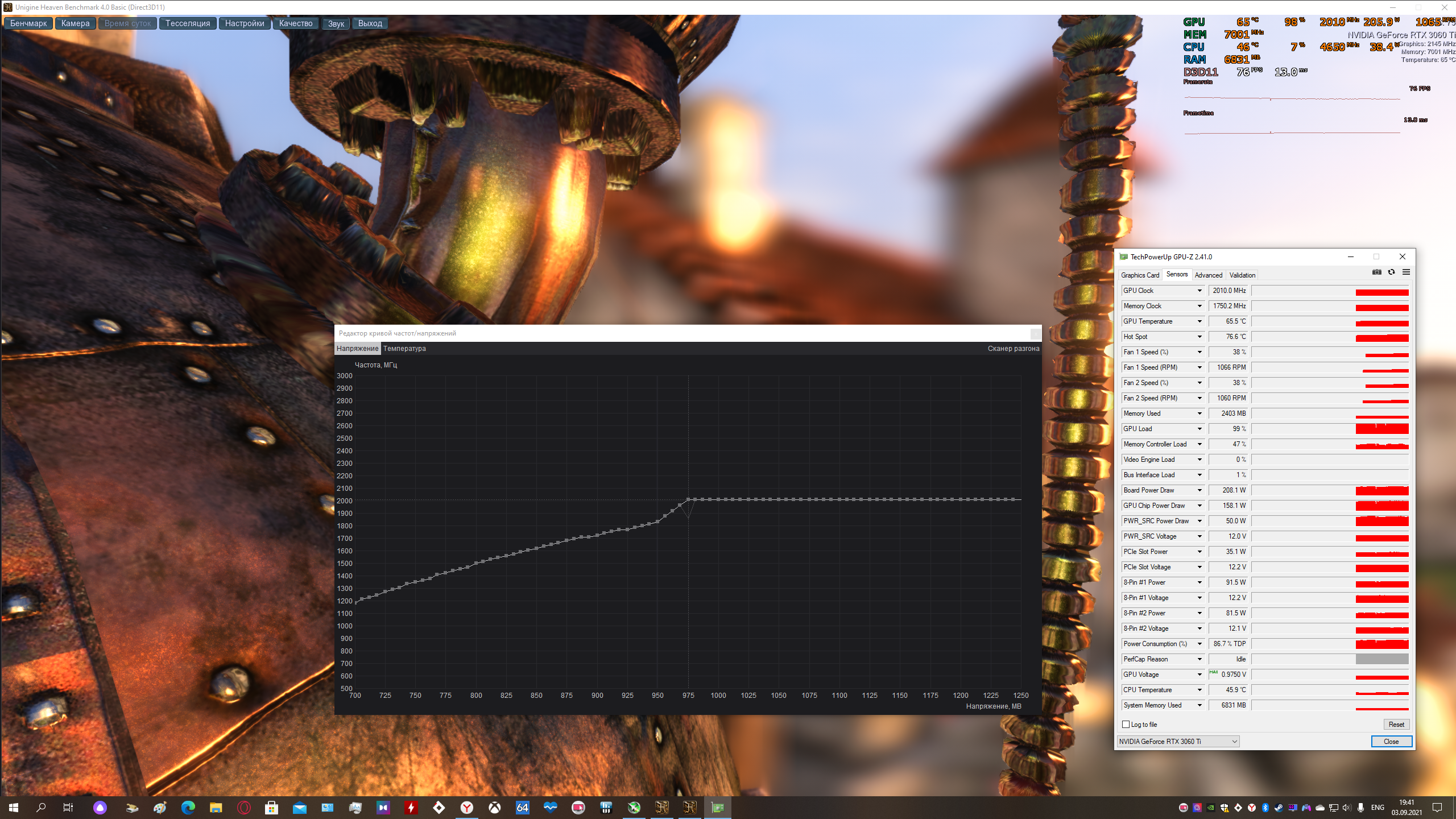Click the Xbox icon in the taskbar
Viewport: 1456px width, 819px height.
pos(495,808)
